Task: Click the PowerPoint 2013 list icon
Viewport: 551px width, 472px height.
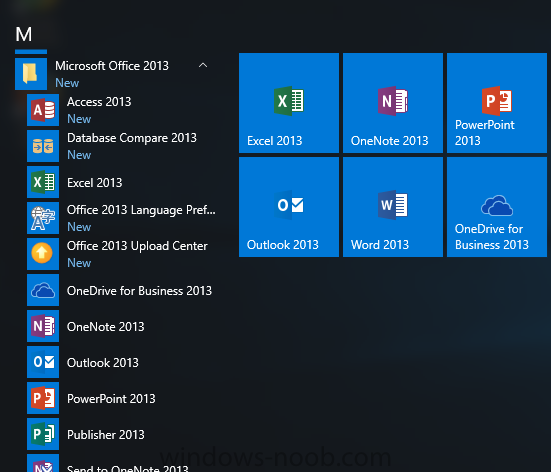Action: (x=43, y=398)
